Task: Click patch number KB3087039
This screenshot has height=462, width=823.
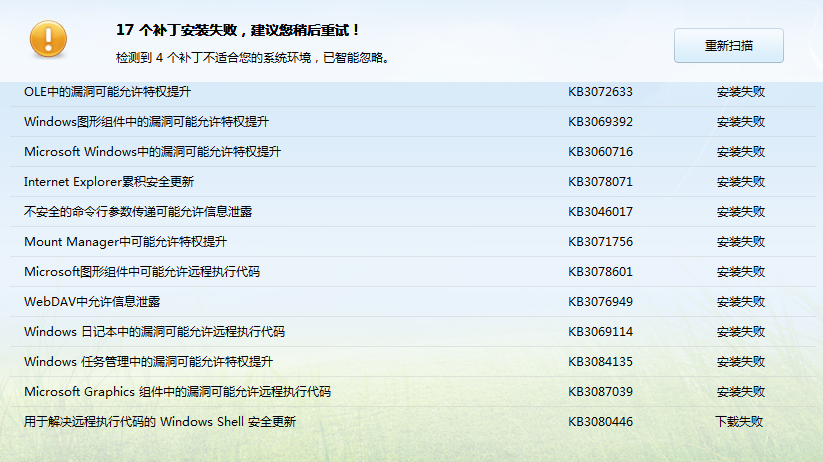Action: pos(600,391)
